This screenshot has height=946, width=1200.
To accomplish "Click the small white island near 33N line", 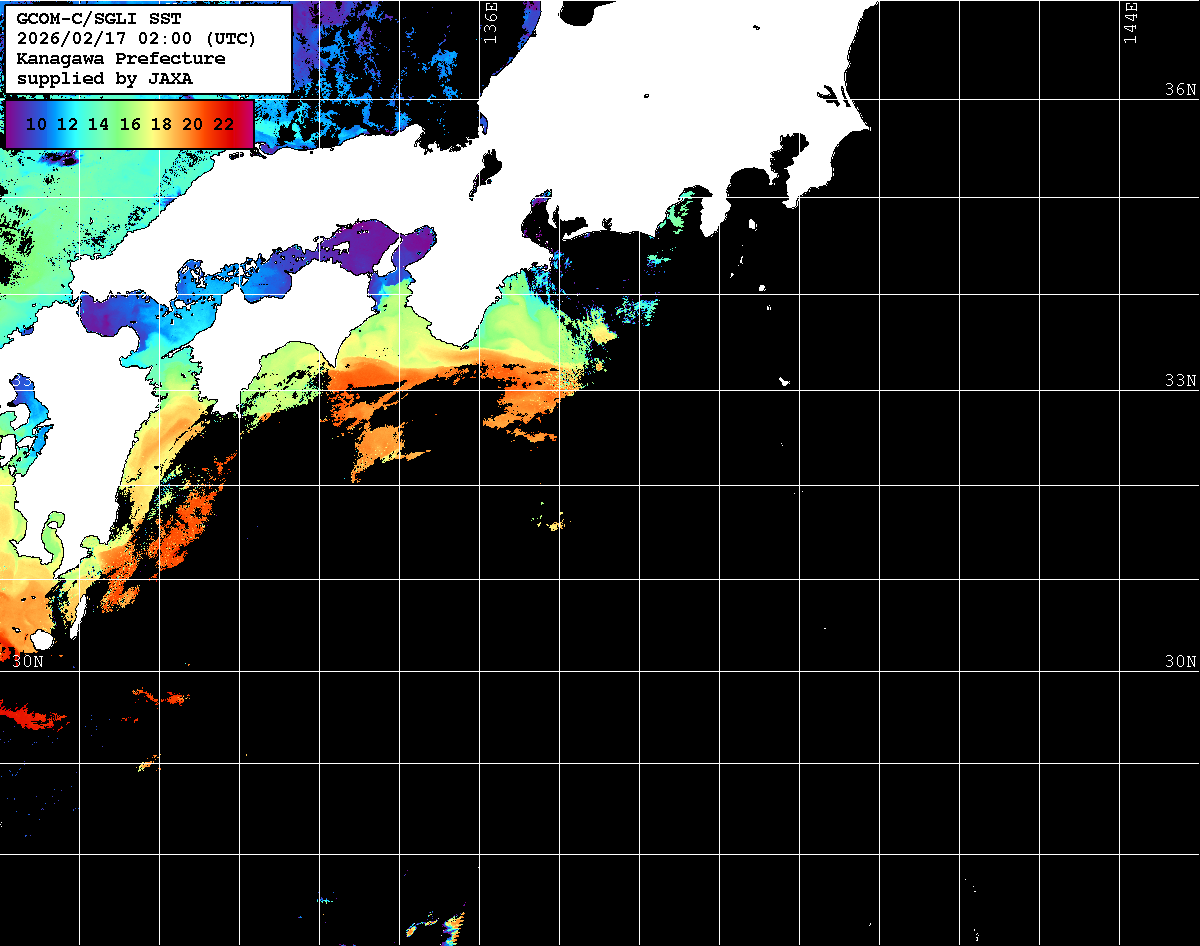I will [x=785, y=381].
